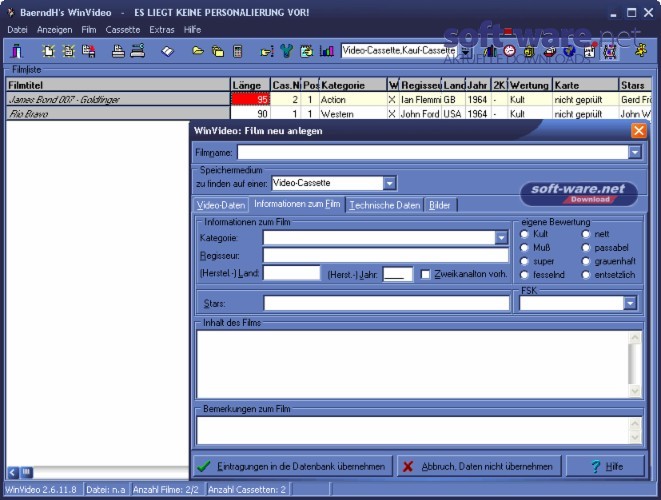
Task: Click the new blank document toolbar icon
Action: [x=48, y=51]
